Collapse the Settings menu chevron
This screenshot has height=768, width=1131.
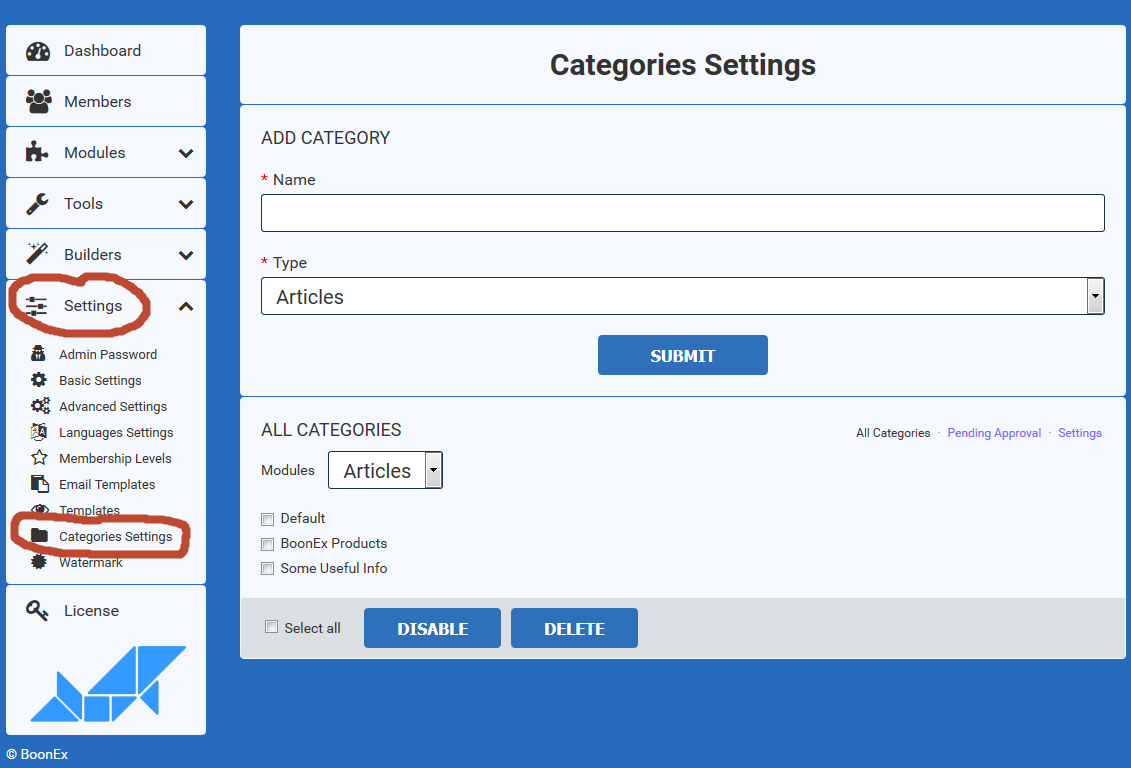186,307
